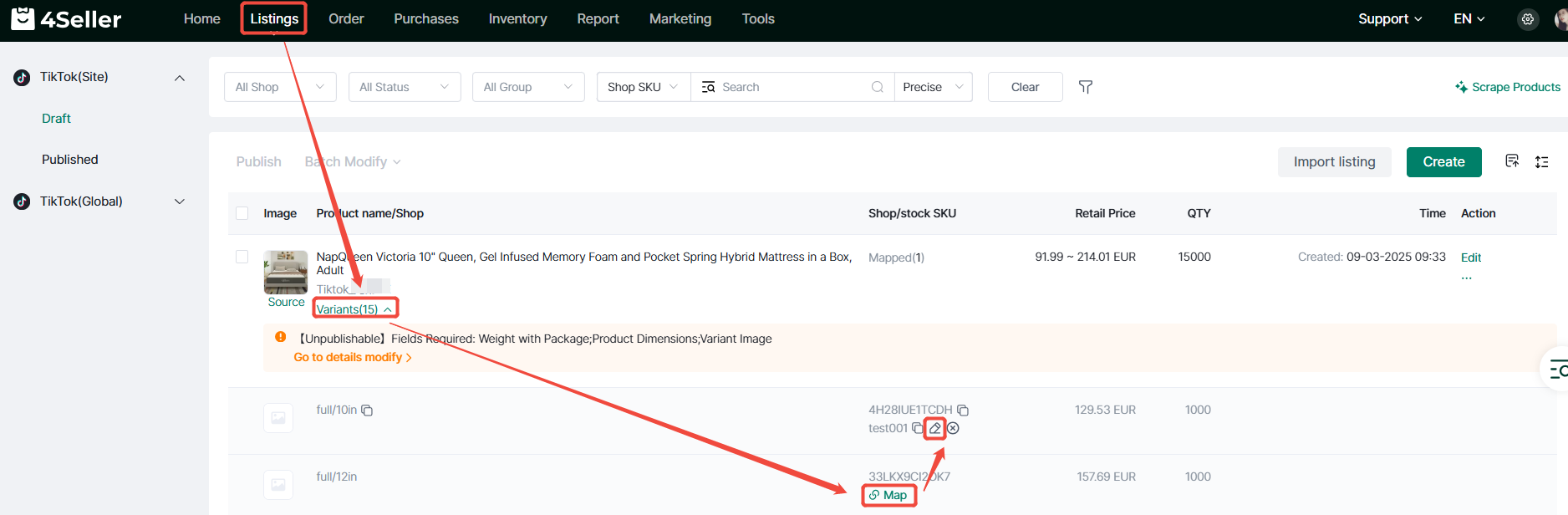Click the TikTok(Global) logo icon
Image resolution: width=1568 pixels, height=515 pixels.
23,201
